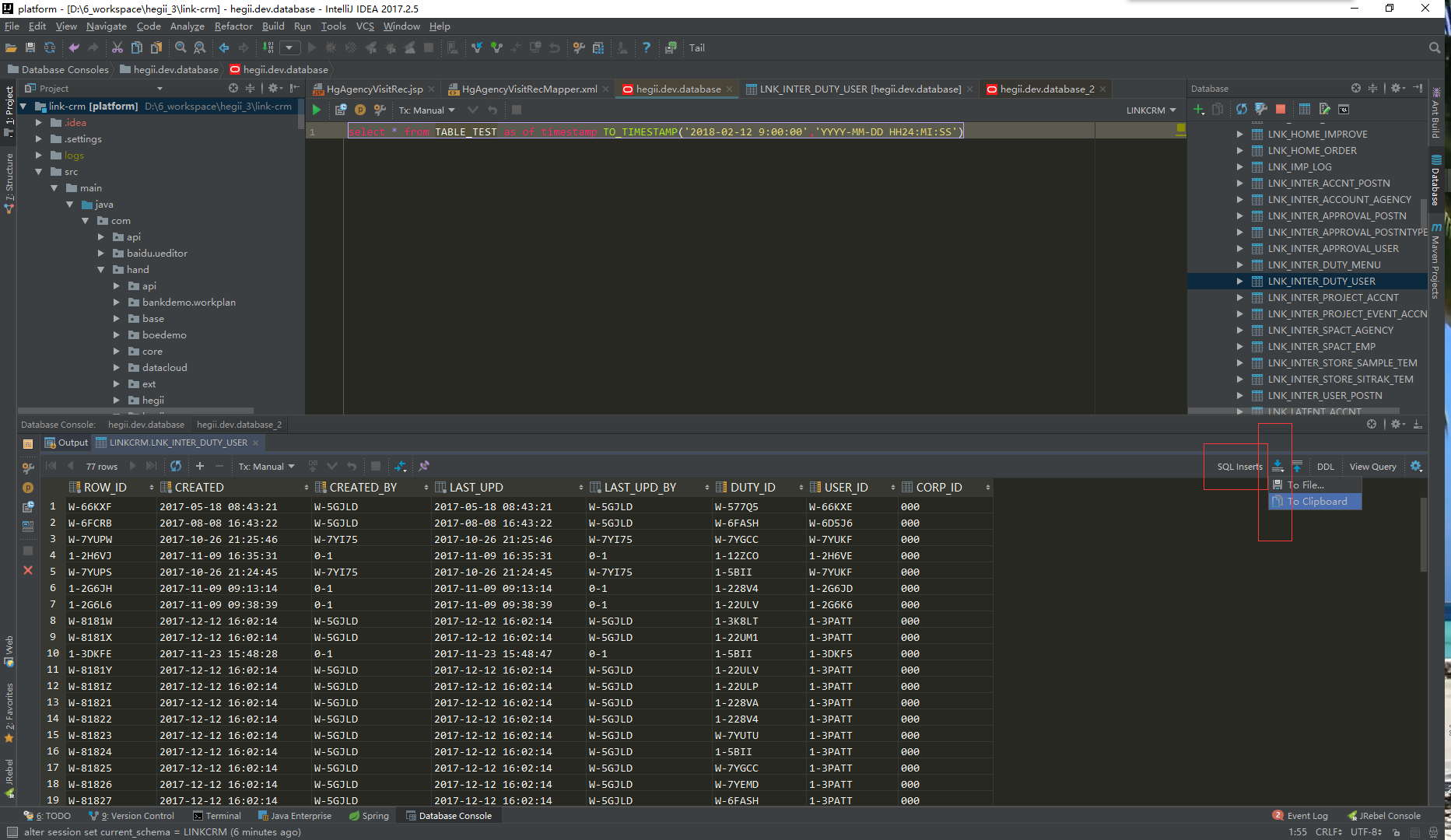The width and height of the screenshot is (1451, 840).
Task: Click UTF-8 encoding in status bar
Action: (x=1365, y=832)
